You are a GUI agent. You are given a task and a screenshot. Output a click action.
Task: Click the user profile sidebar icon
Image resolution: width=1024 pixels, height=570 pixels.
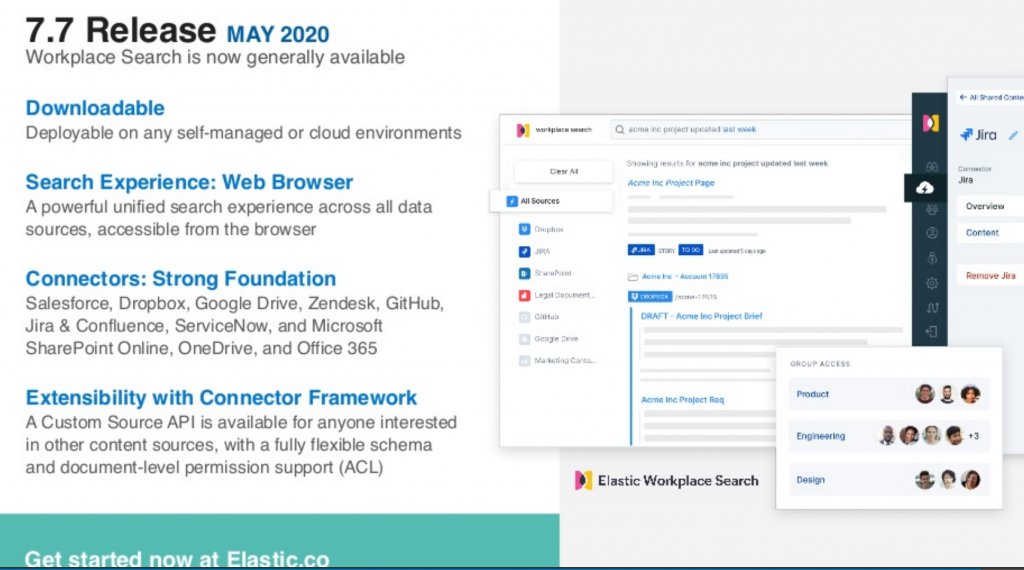tap(932, 233)
